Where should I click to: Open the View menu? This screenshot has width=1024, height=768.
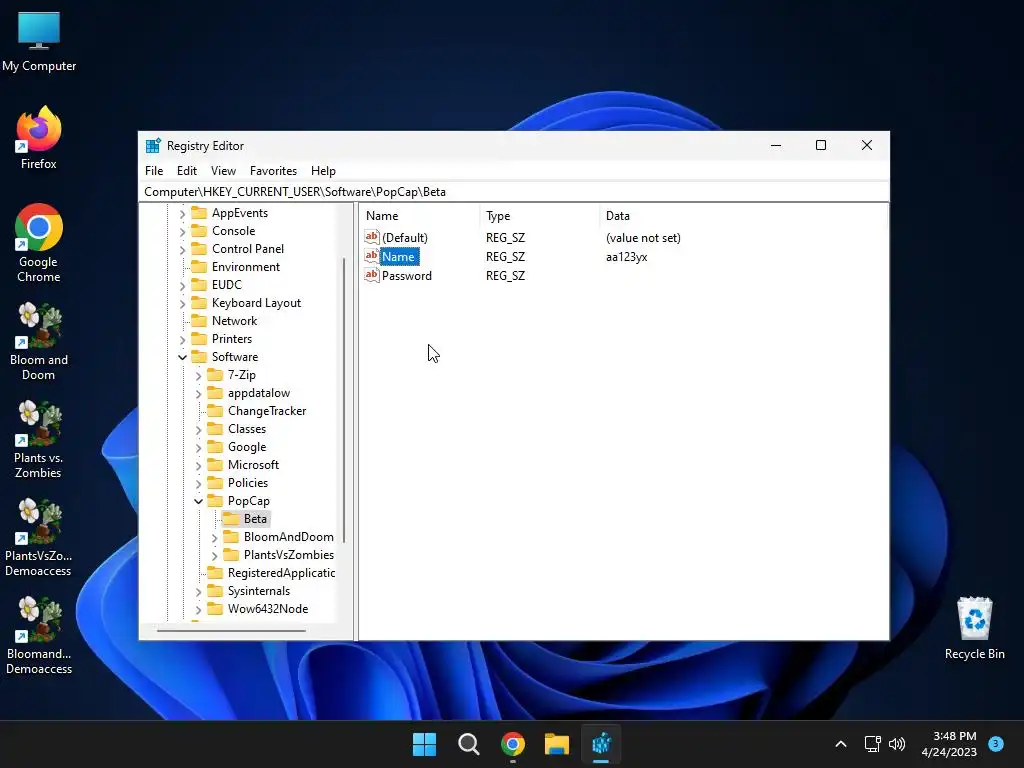[223, 170]
